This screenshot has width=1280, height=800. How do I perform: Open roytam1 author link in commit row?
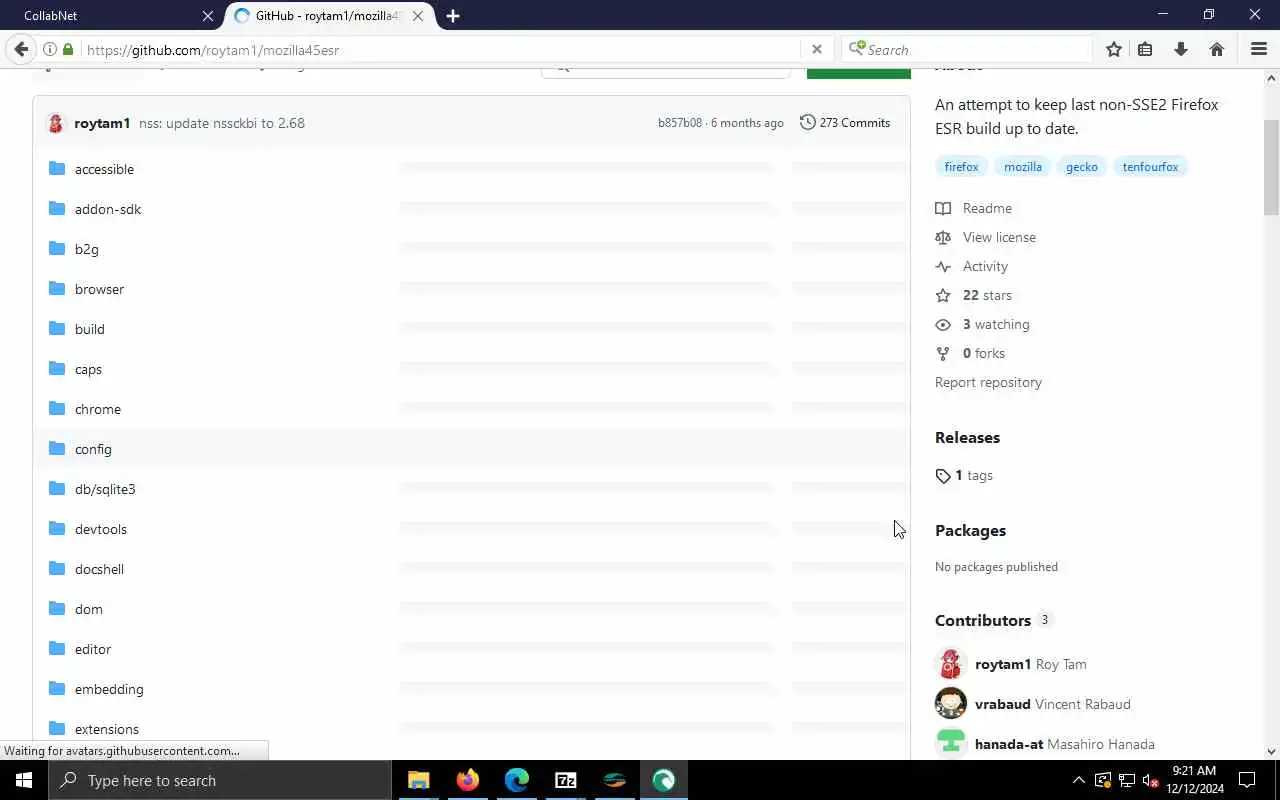(102, 123)
